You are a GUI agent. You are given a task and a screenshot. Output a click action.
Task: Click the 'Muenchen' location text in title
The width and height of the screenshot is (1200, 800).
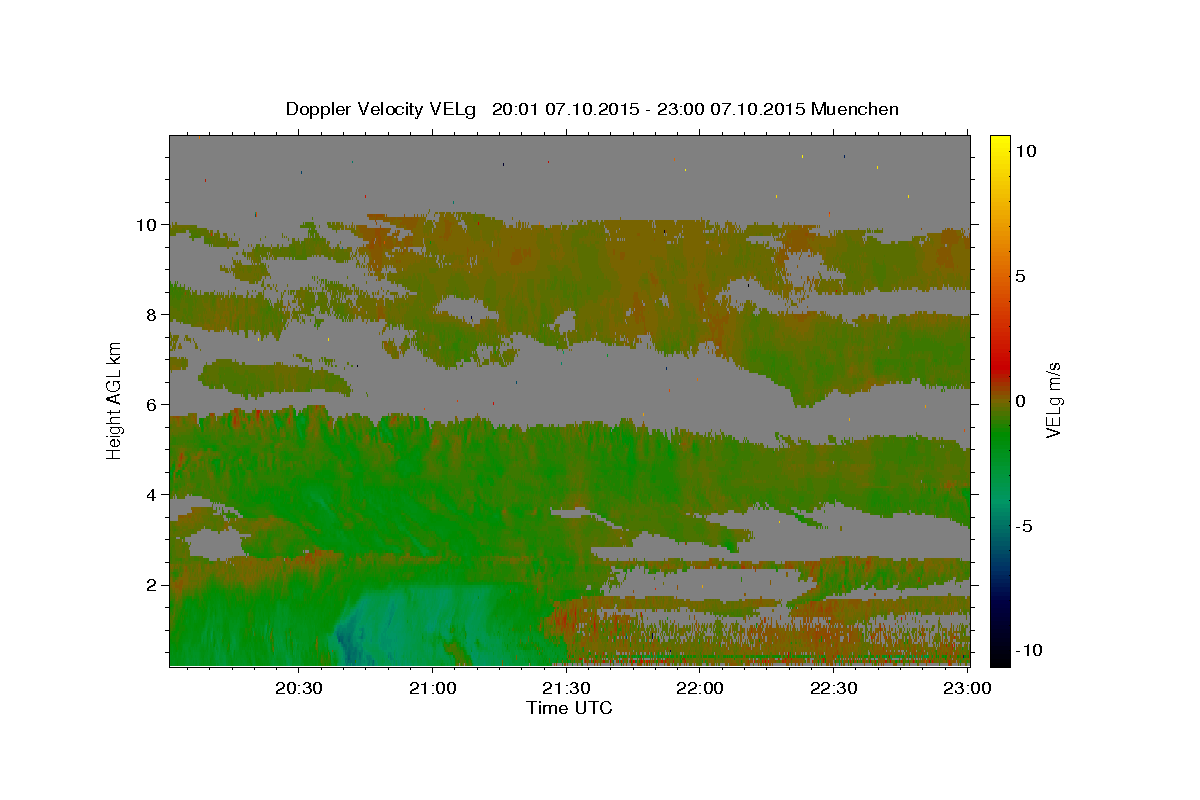[x=855, y=109]
